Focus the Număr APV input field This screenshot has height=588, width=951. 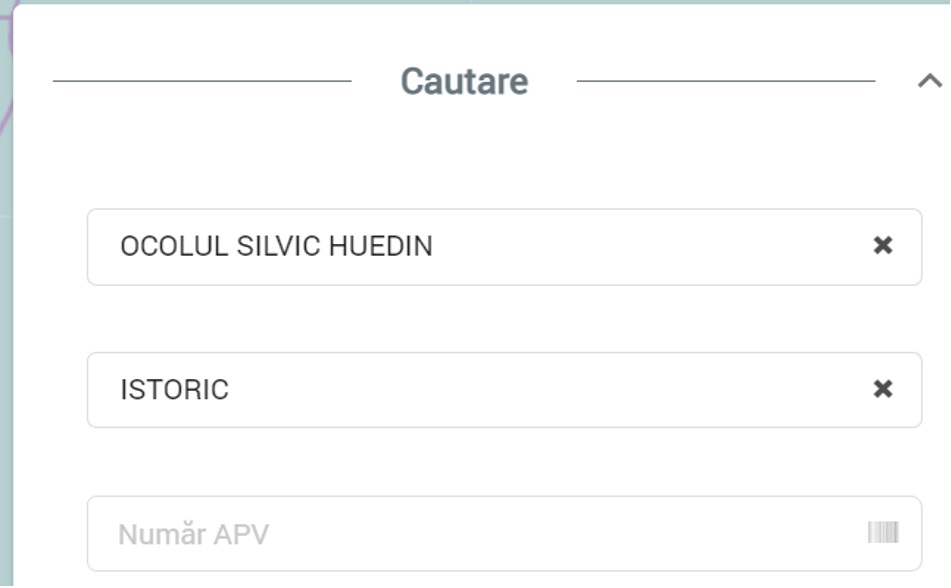click(x=505, y=533)
